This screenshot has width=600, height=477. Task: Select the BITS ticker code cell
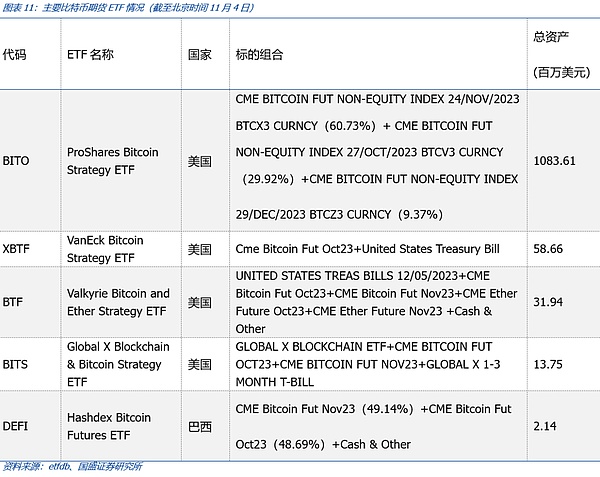[x=15, y=364]
